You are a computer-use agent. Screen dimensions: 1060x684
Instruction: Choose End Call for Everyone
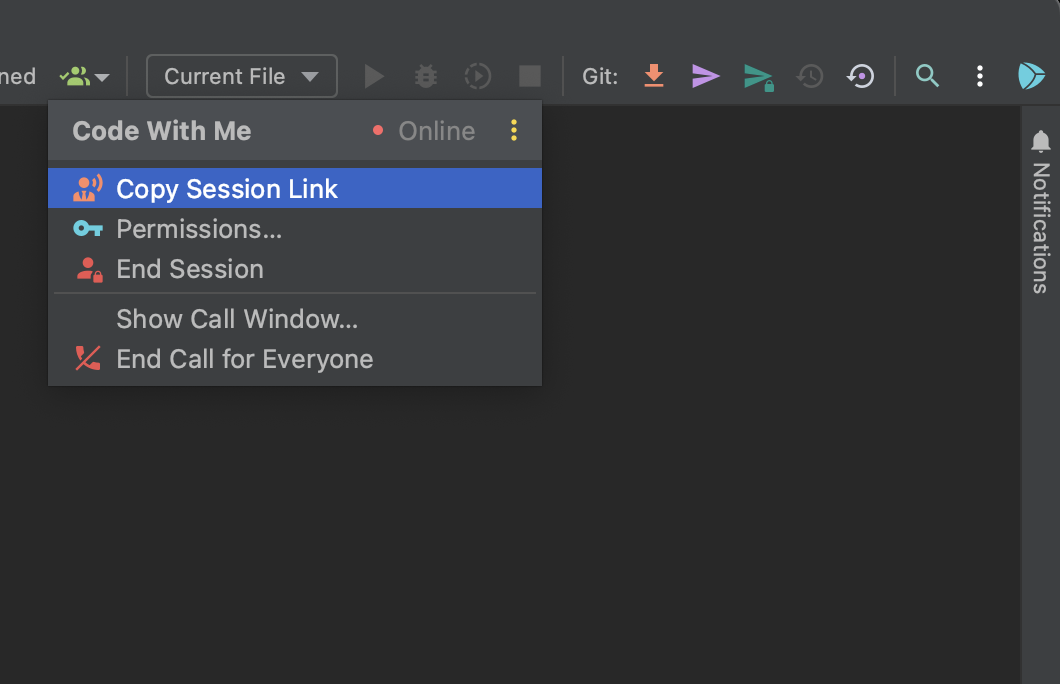coord(295,359)
